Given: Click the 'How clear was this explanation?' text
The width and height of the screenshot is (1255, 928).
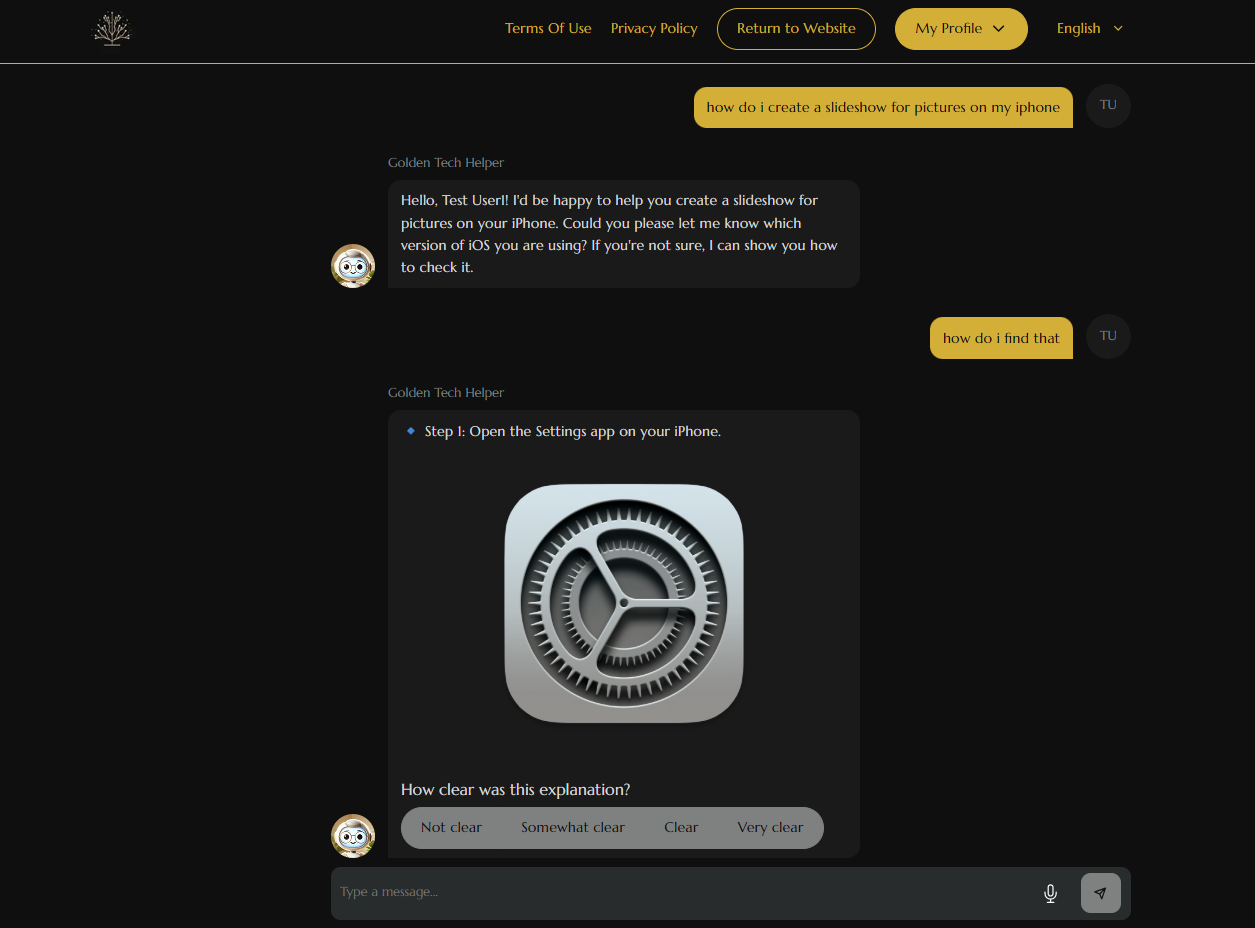Looking at the screenshot, I should [x=515, y=789].
